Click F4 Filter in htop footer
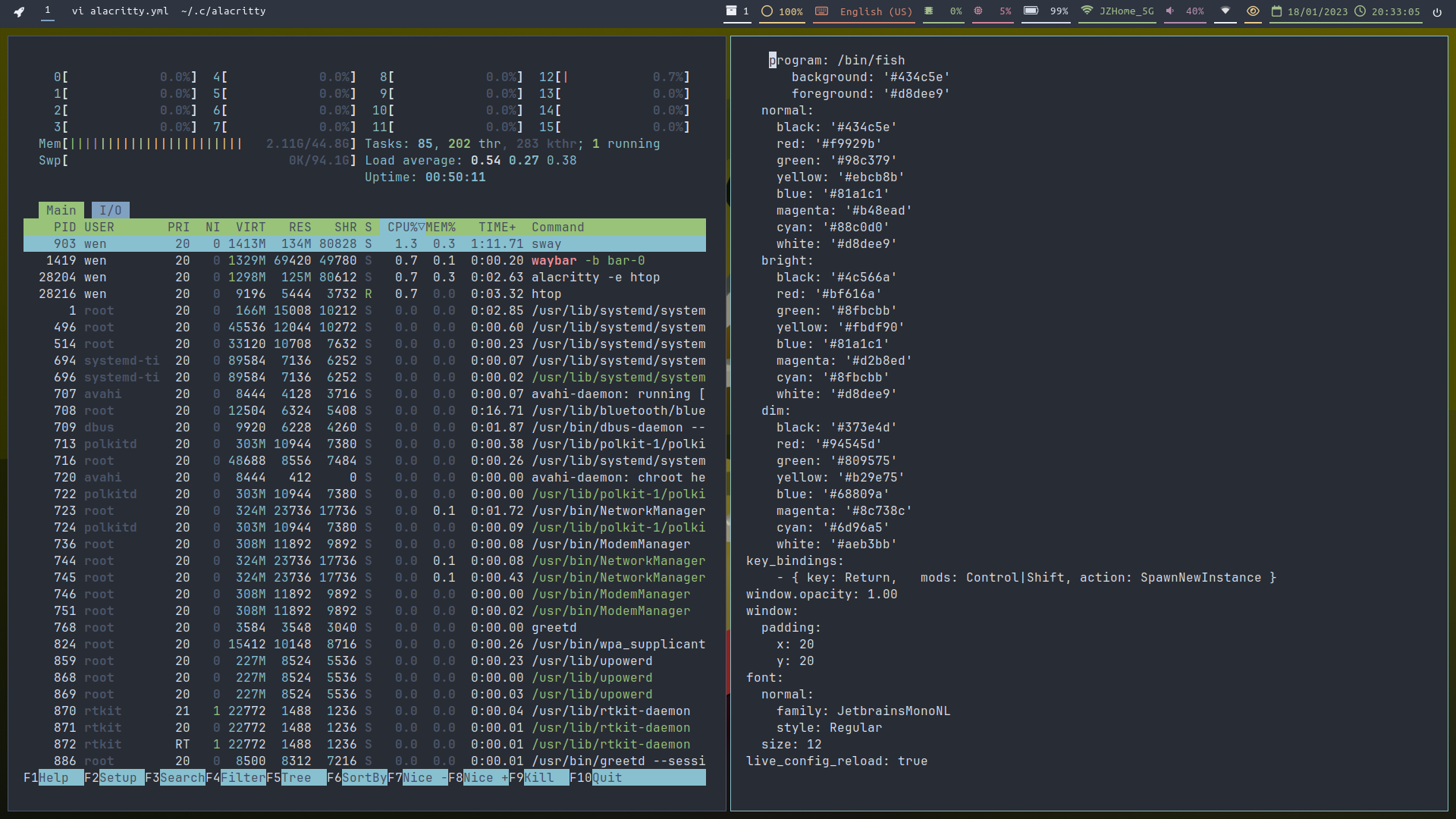1456x819 pixels. tap(236, 777)
